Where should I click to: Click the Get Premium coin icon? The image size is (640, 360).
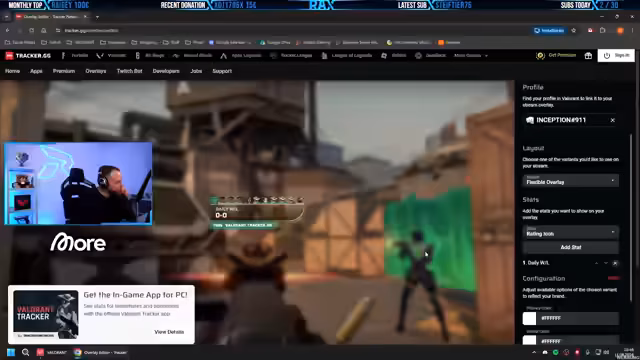pos(540,56)
